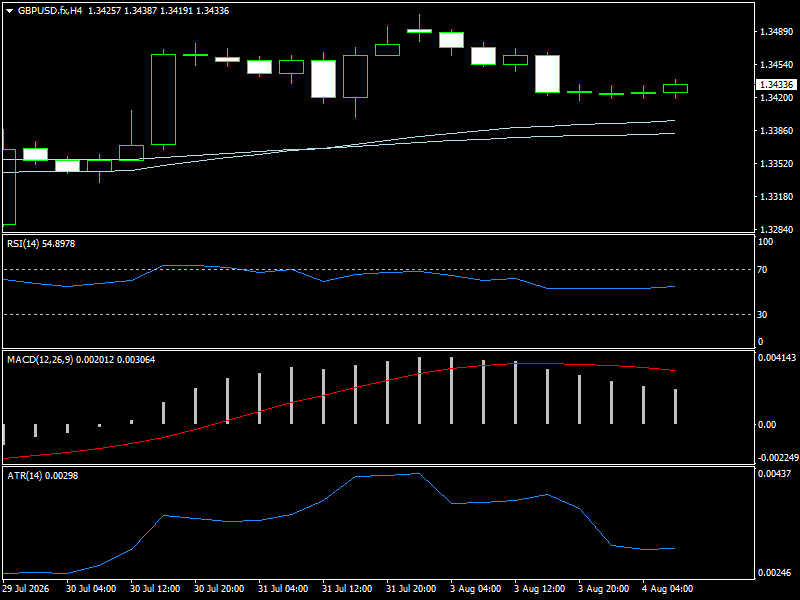Click the ATR scale minimum 0.00246
The width and height of the screenshot is (800, 600).
774,572
